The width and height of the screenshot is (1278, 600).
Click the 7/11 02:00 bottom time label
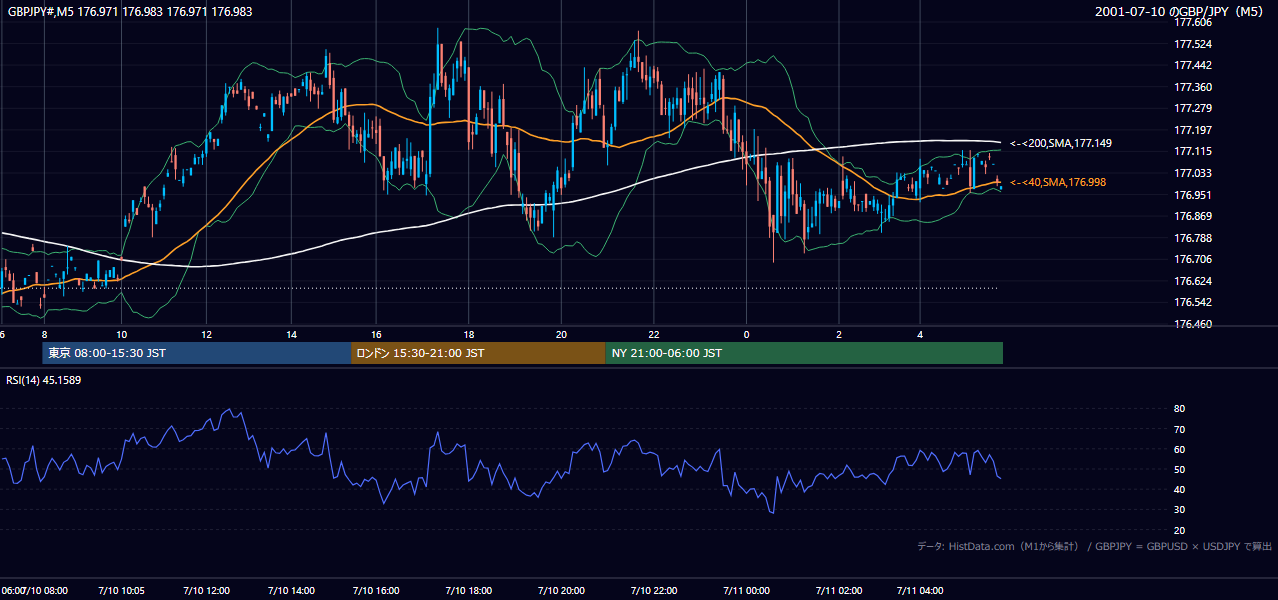click(x=839, y=591)
